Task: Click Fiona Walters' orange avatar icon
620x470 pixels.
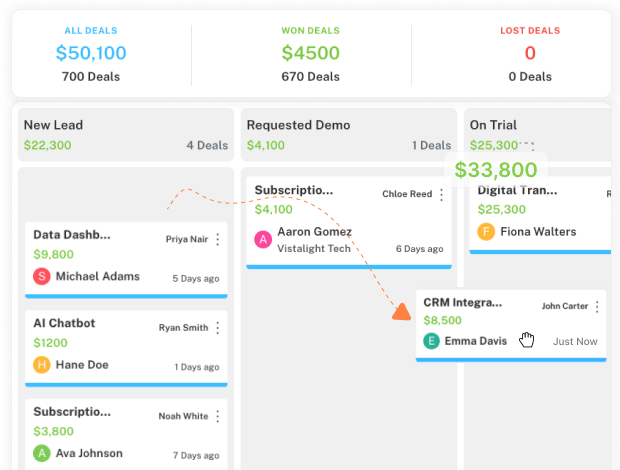Action: [x=486, y=232]
